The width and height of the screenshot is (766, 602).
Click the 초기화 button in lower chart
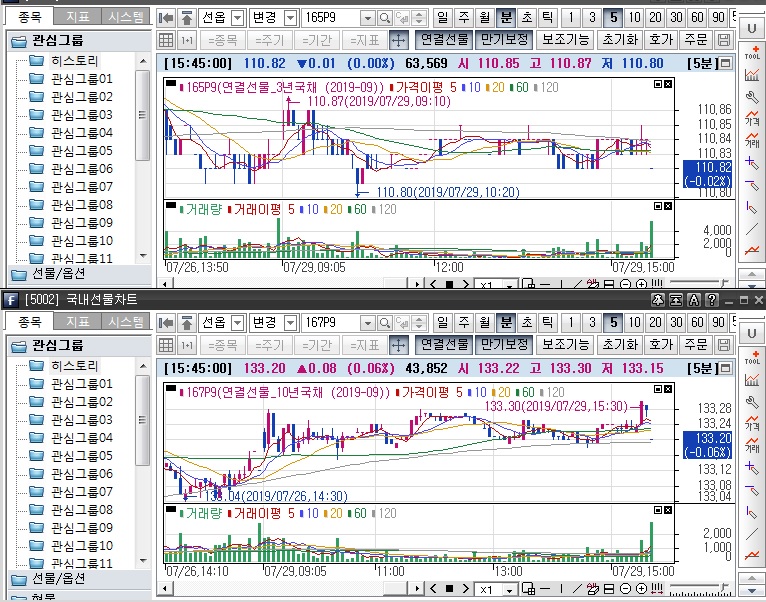(619, 345)
